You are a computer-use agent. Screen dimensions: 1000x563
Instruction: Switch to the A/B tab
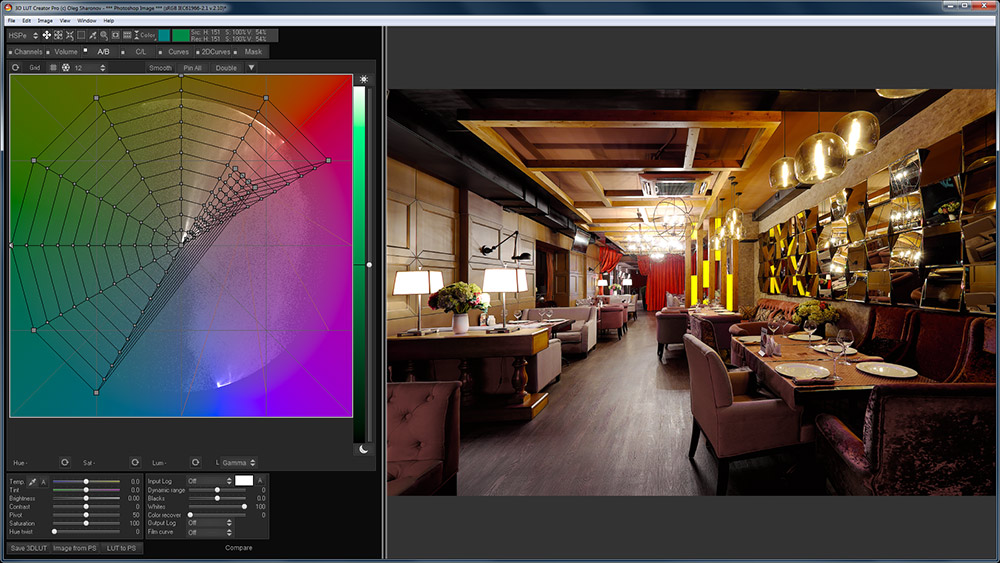(x=103, y=51)
